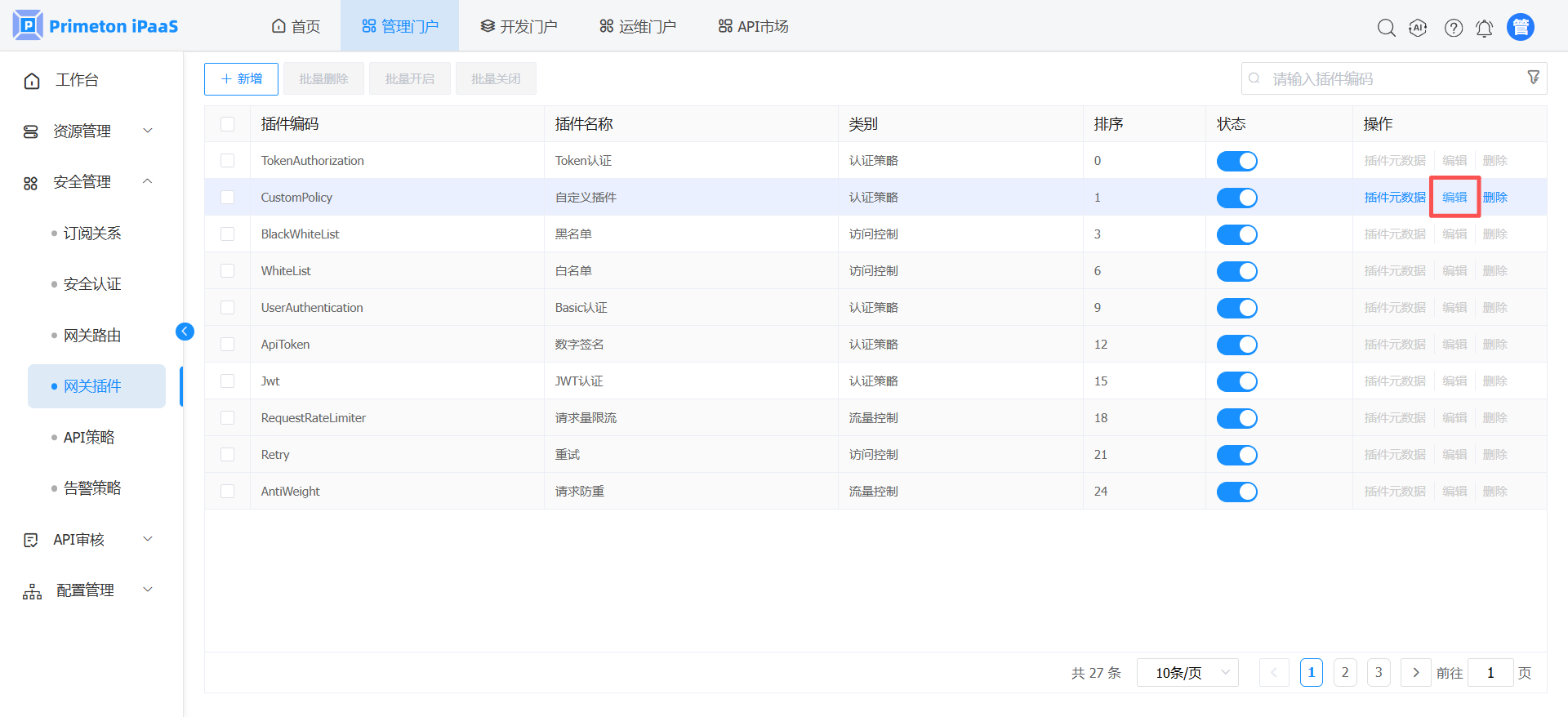This screenshot has height=717, width=1568.
Task: Toggle off the TokenAuthorization status switch
Action: (1237, 161)
